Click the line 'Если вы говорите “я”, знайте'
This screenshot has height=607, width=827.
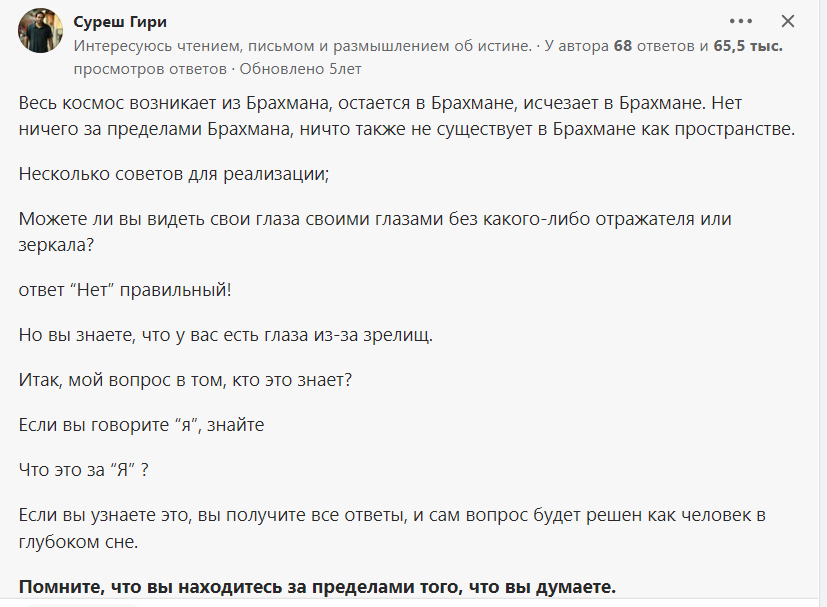(x=141, y=425)
